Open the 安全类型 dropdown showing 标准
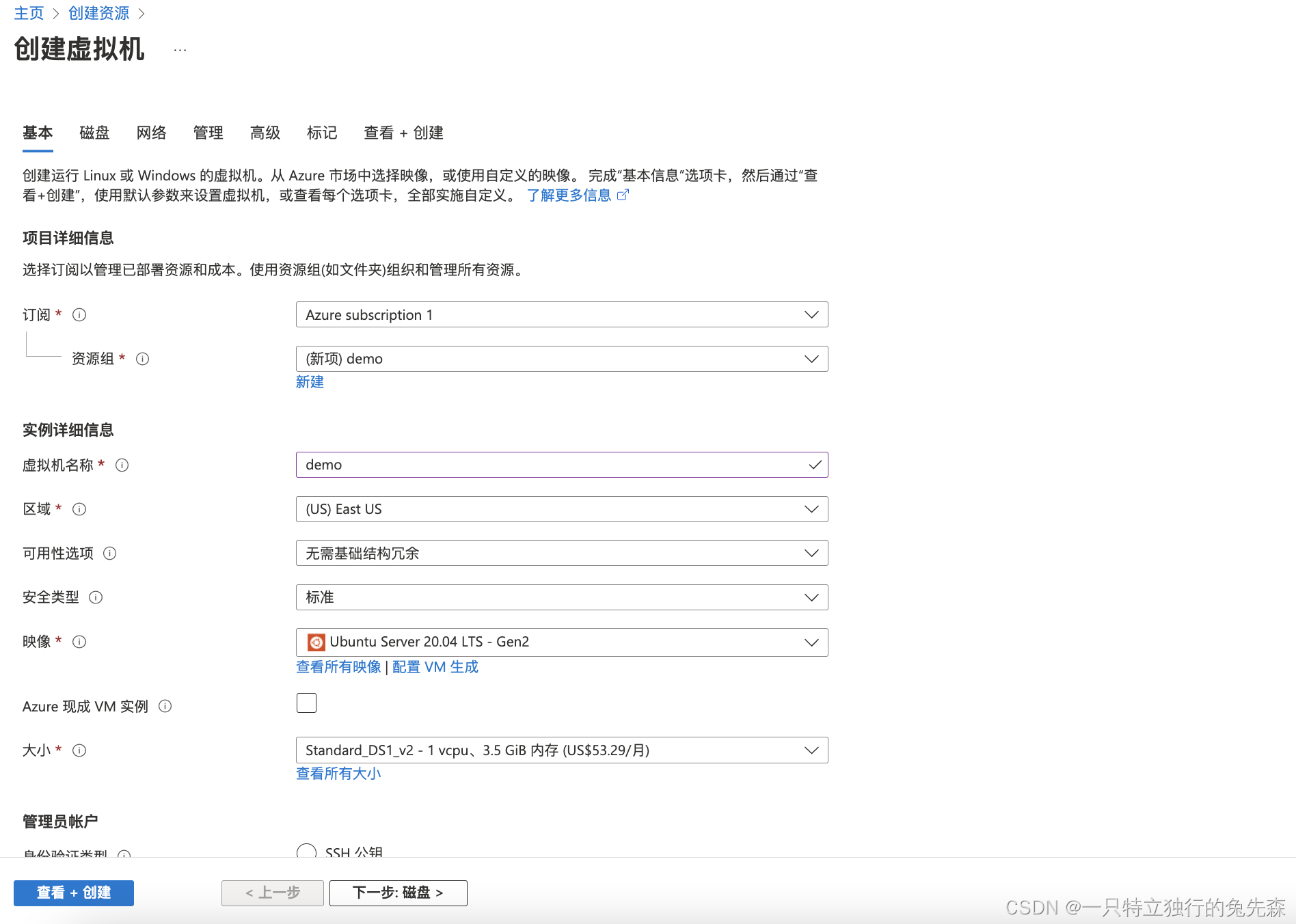The width and height of the screenshot is (1296, 924). pos(562,597)
